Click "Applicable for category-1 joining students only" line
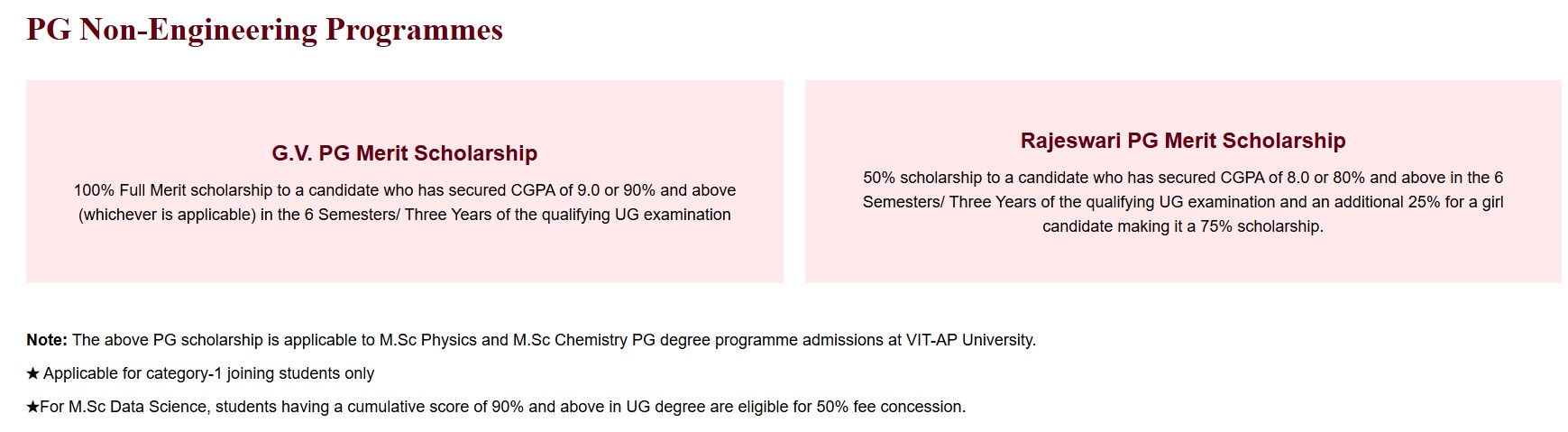The width and height of the screenshot is (1568, 432). pos(208,373)
